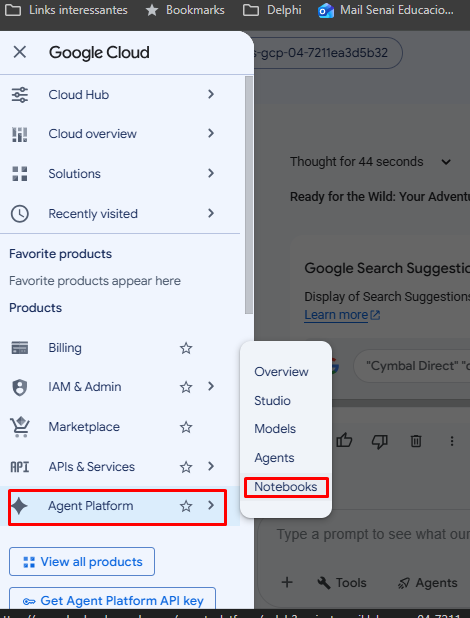
Task: Select Notebooks in the Agent Platform submenu
Action: tap(285, 487)
